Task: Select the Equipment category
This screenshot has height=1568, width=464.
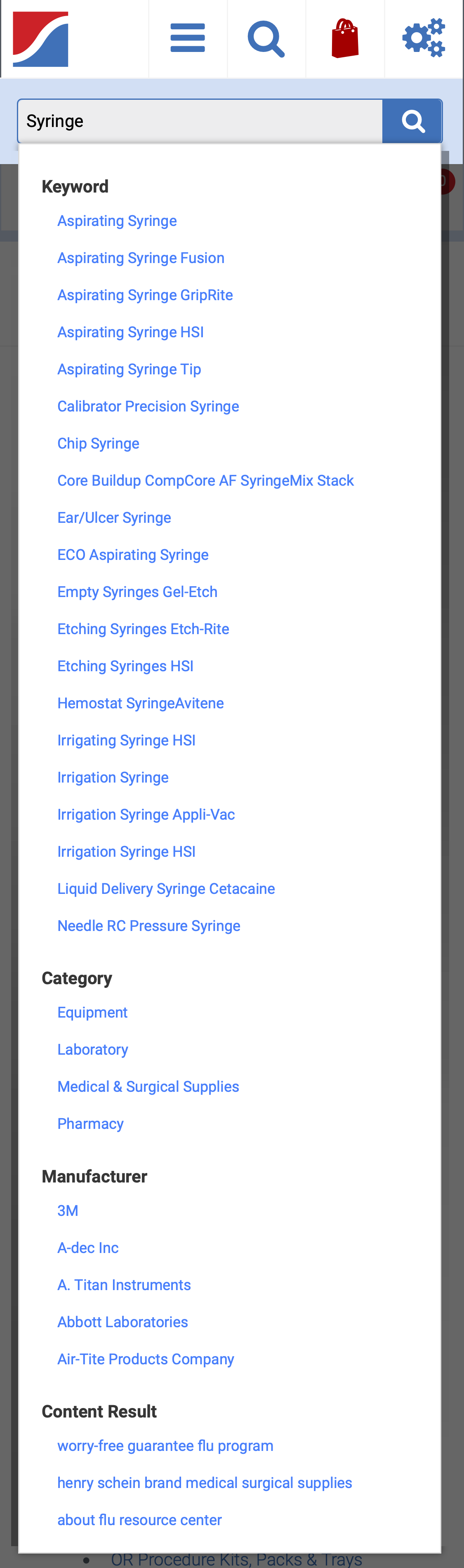Action: pos(92,1012)
